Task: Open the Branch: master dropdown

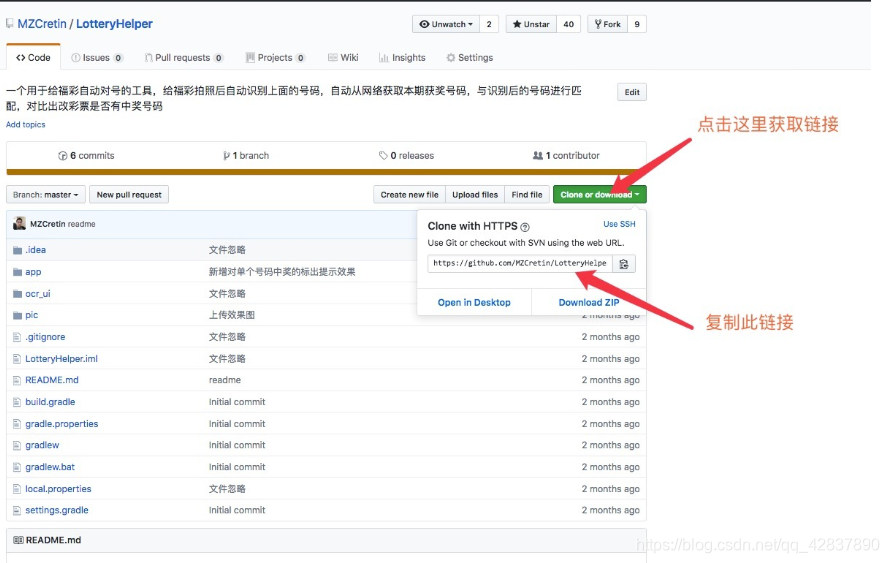Action: 46,195
